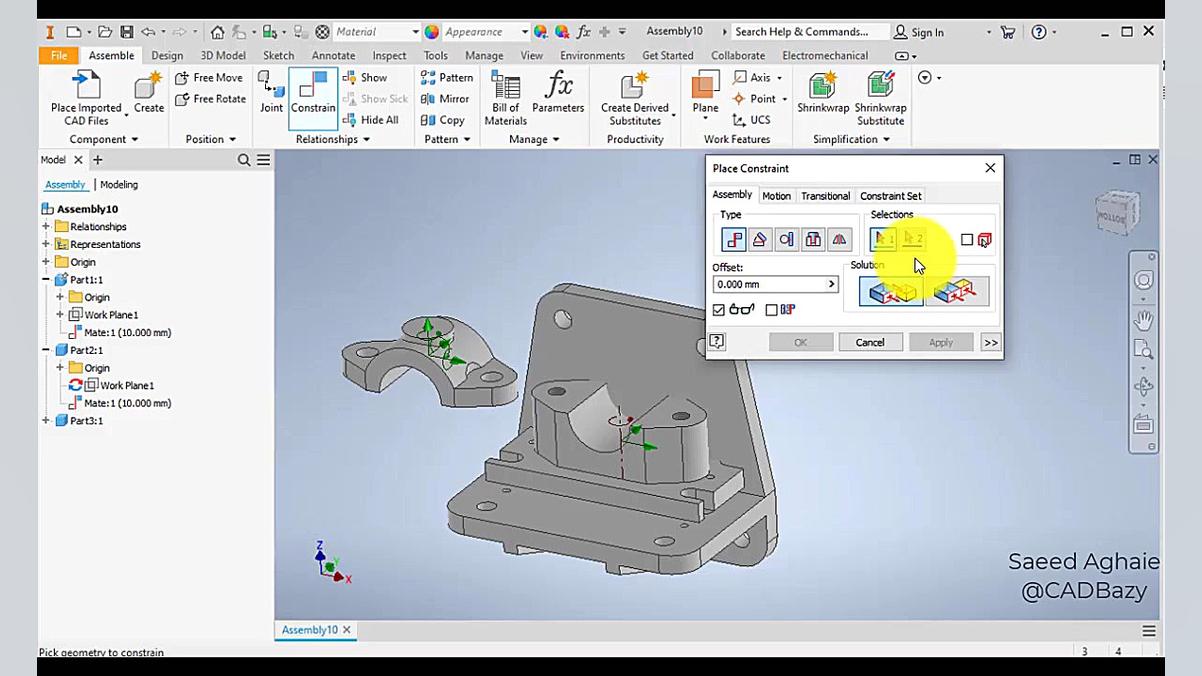Viewport: 1202px width, 676px height.
Task: Switch to the Modeling browser tab
Action: [x=119, y=185]
